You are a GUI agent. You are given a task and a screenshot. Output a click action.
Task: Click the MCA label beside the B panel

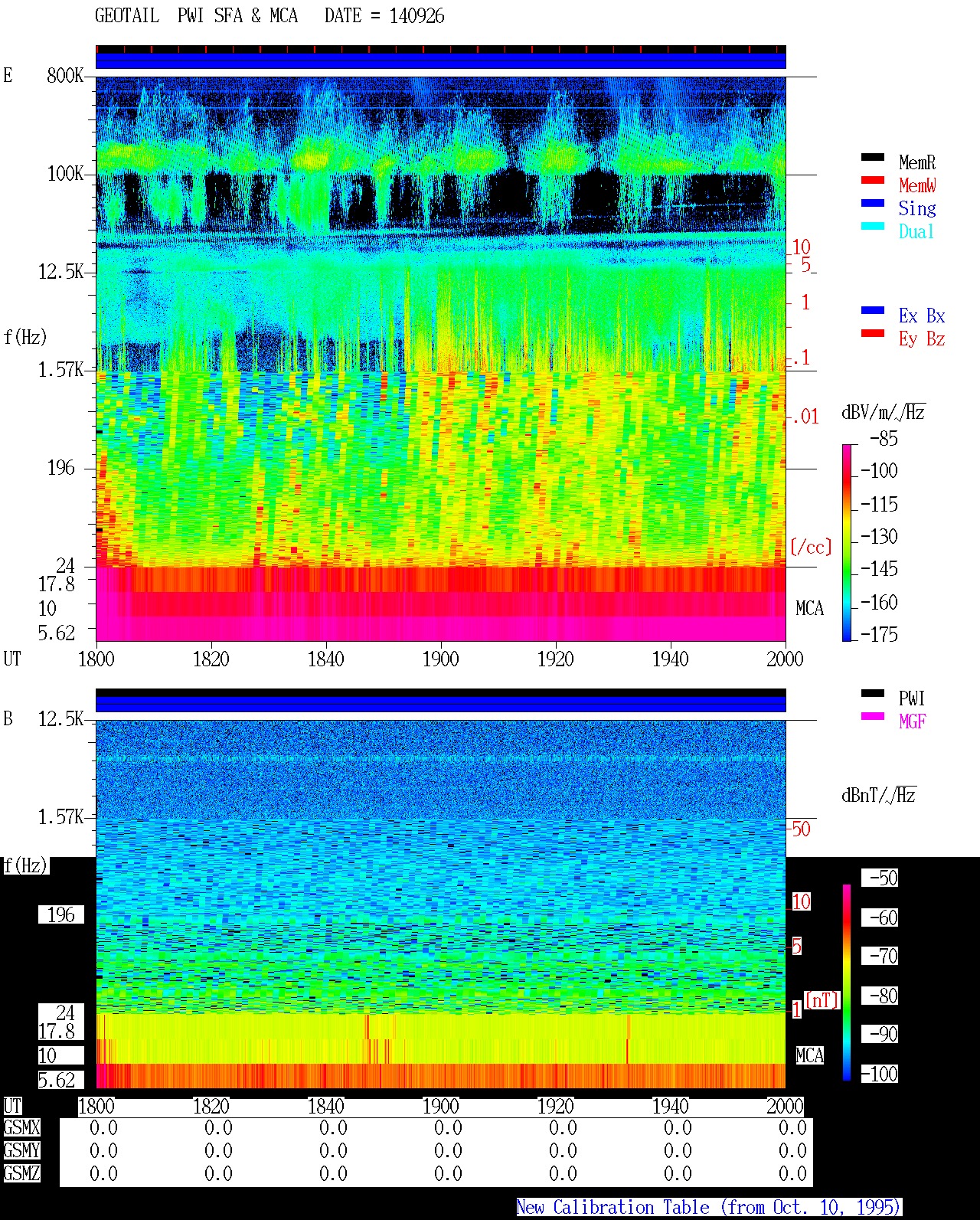[x=809, y=1055]
